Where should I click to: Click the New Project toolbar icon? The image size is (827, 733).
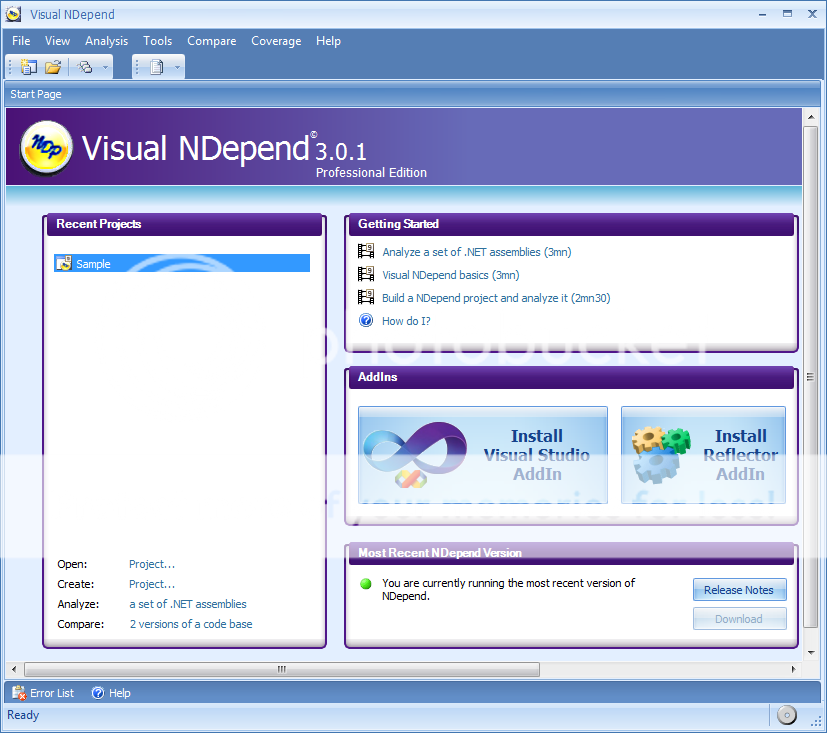(x=28, y=67)
